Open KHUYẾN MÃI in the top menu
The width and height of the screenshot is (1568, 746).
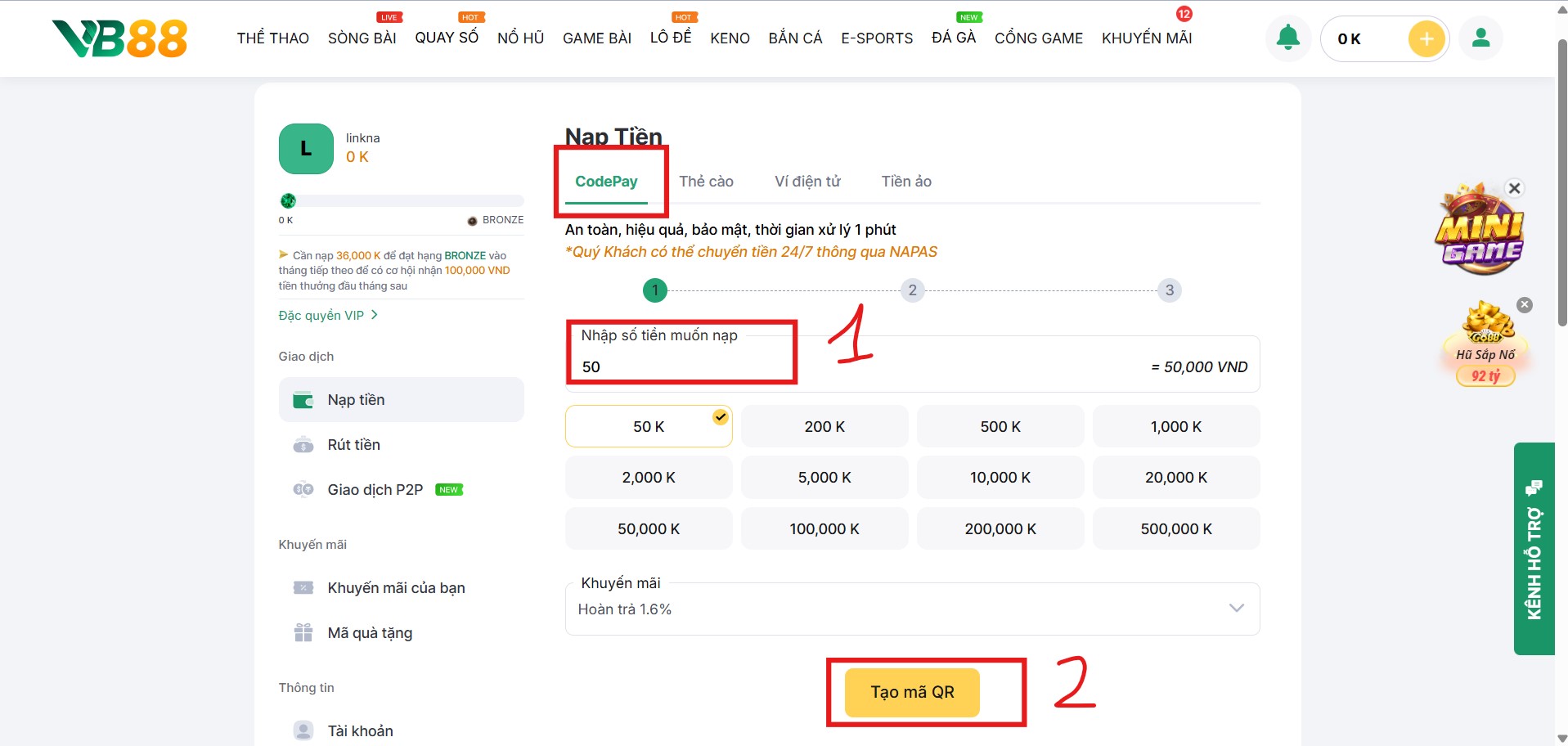tap(1146, 38)
